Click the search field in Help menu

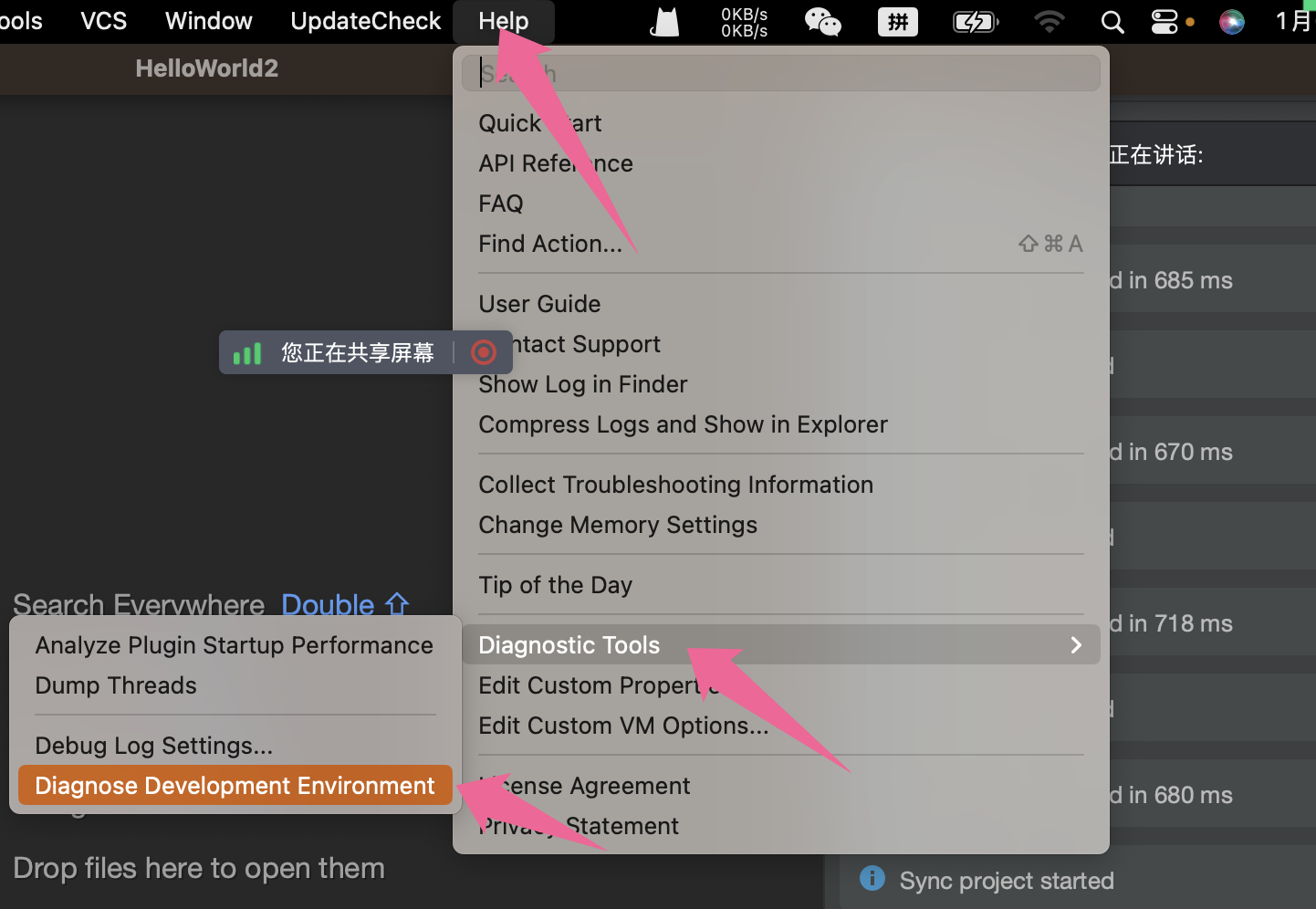[780, 73]
